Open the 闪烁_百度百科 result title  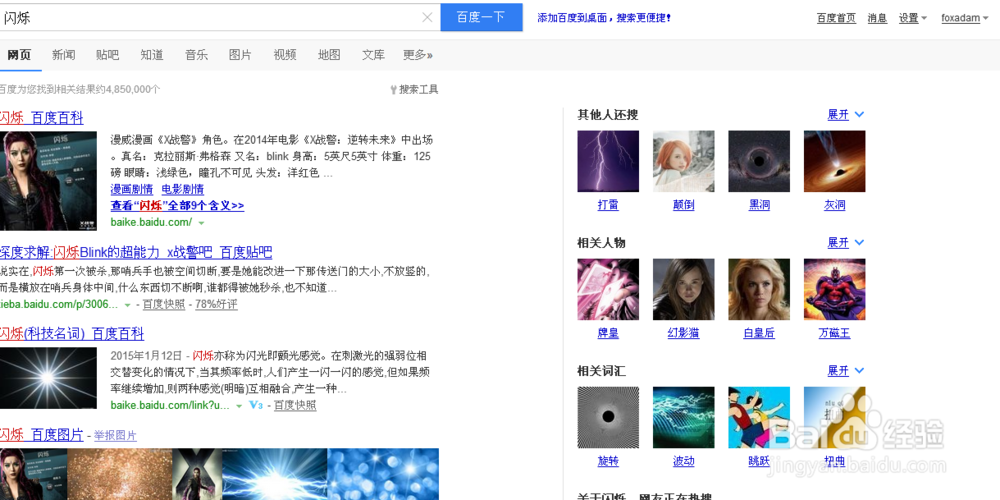point(41,117)
